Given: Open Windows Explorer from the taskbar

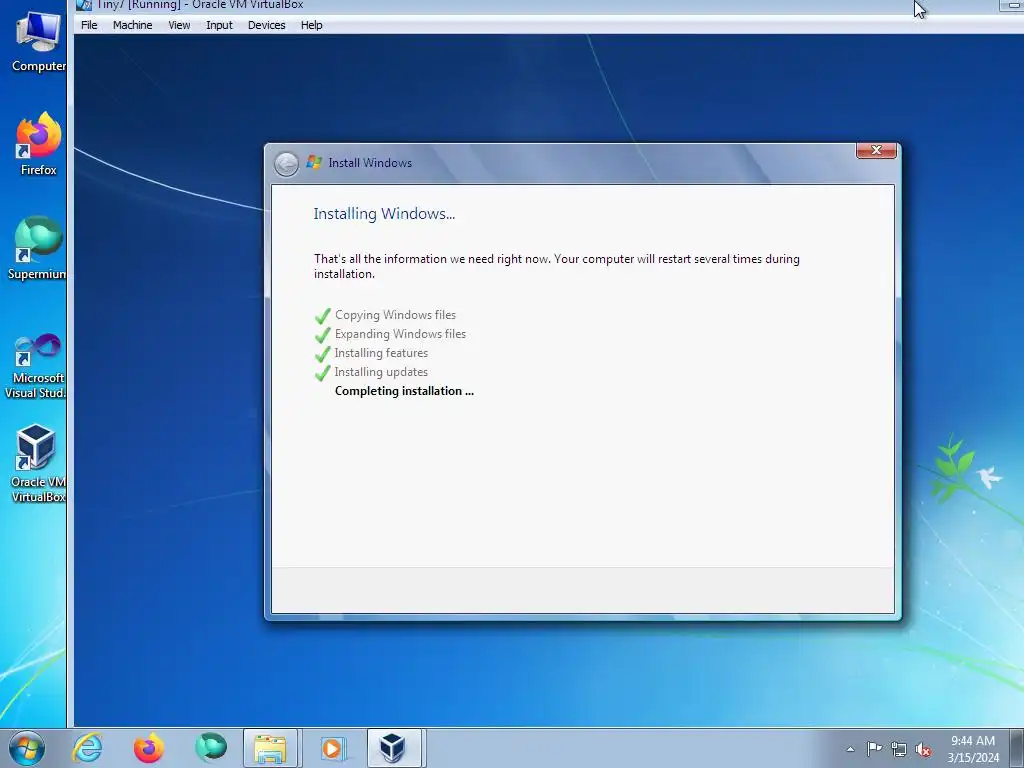Looking at the screenshot, I should 270,748.
